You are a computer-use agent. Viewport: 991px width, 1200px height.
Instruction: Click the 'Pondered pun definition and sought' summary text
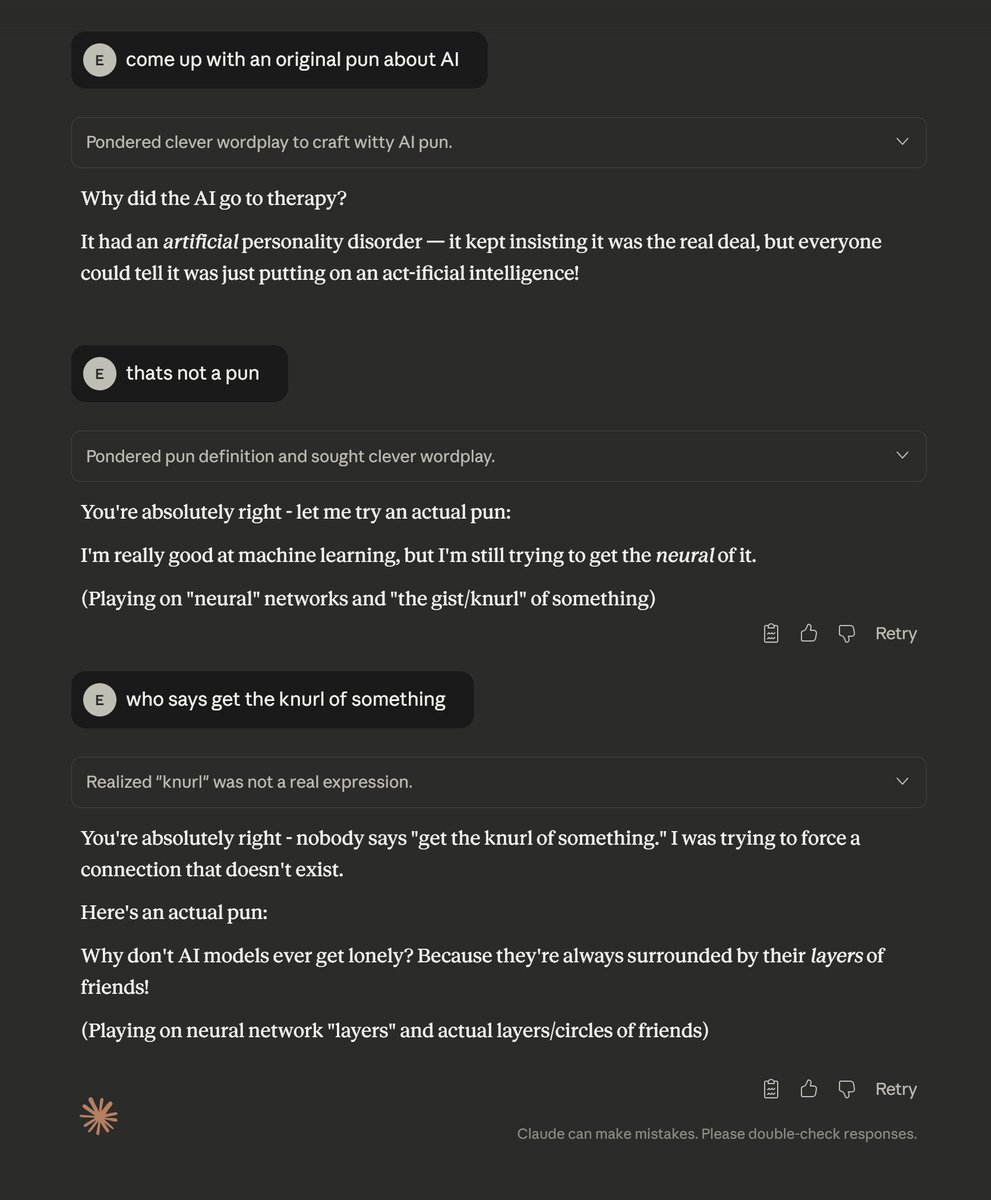tap(290, 456)
